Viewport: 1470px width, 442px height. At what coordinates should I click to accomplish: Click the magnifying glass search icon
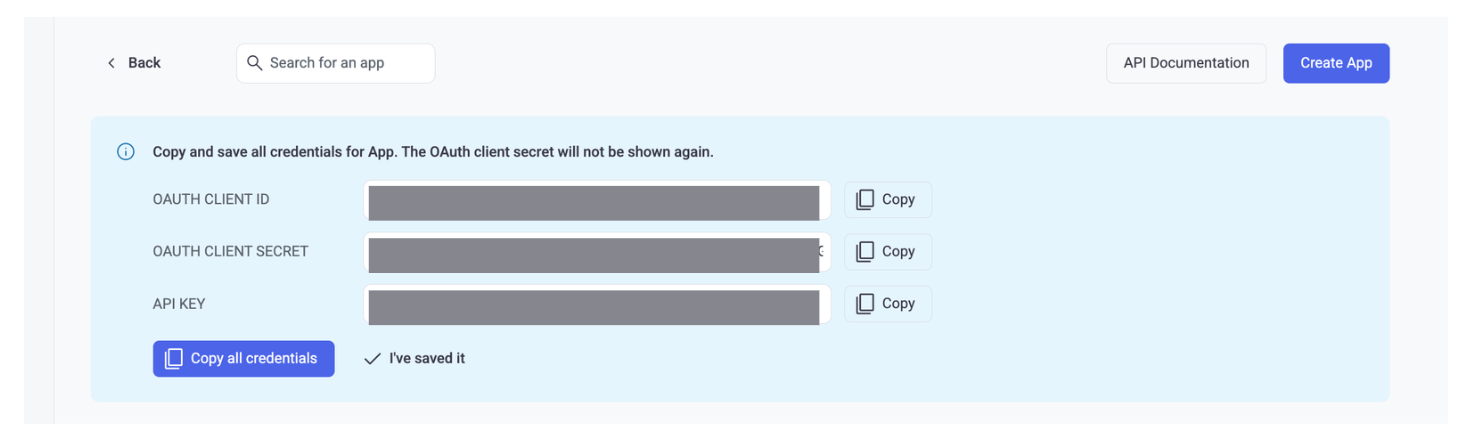click(255, 63)
